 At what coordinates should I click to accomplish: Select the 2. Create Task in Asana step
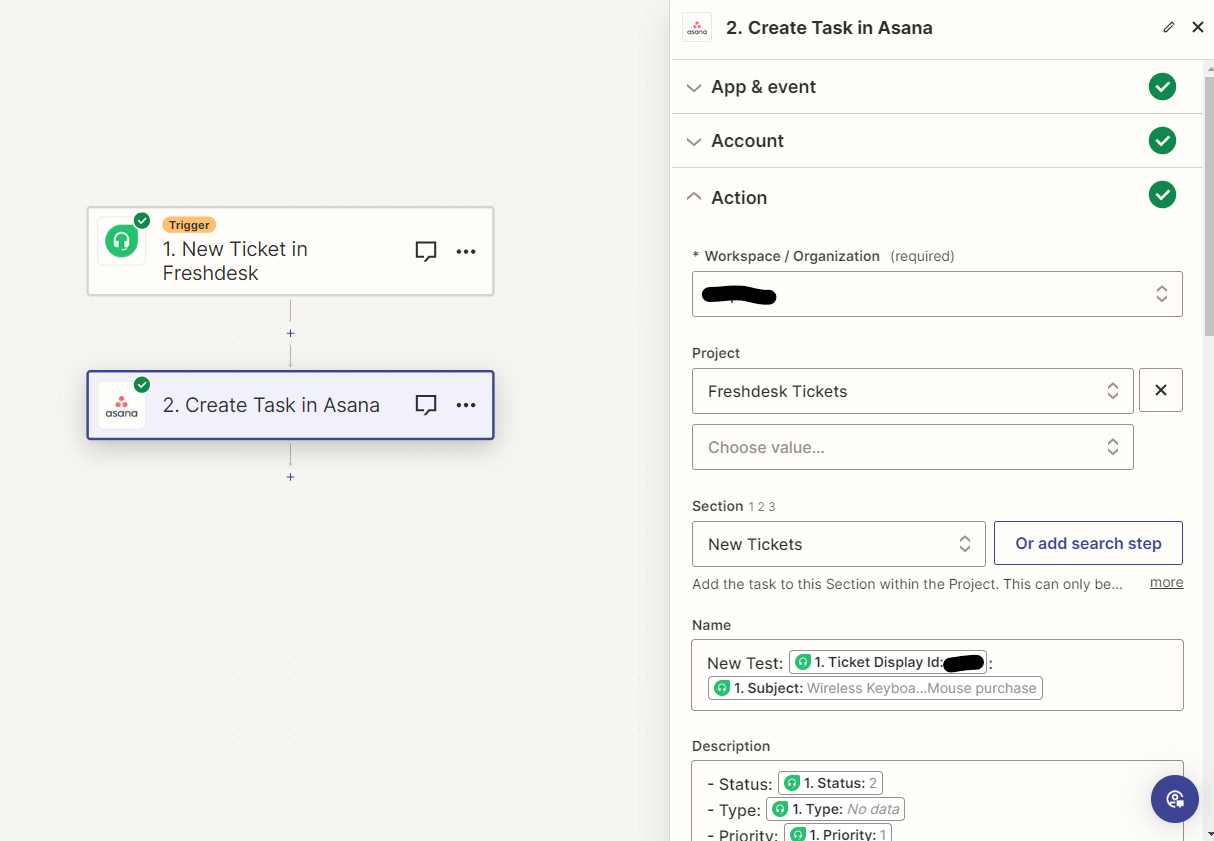[290, 405]
